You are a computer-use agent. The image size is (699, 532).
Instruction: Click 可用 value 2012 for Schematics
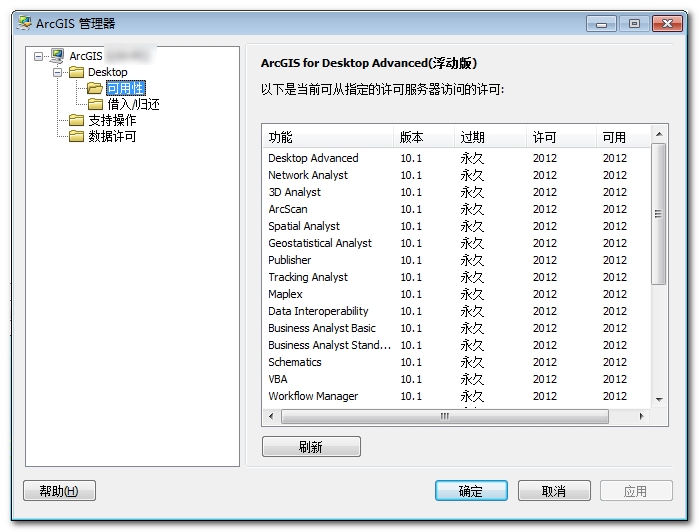615,362
